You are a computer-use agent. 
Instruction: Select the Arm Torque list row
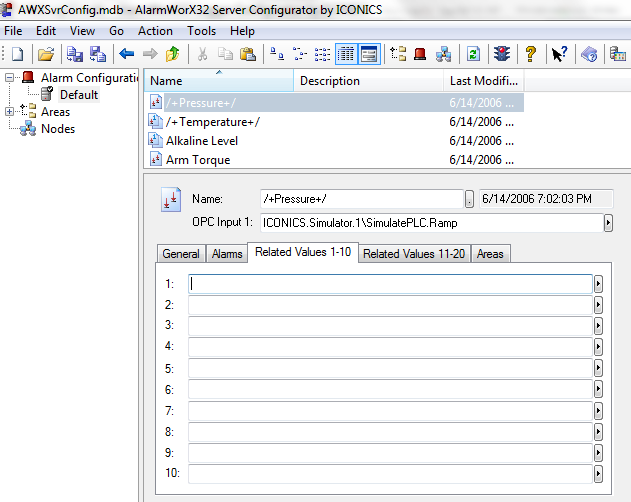click(x=334, y=159)
